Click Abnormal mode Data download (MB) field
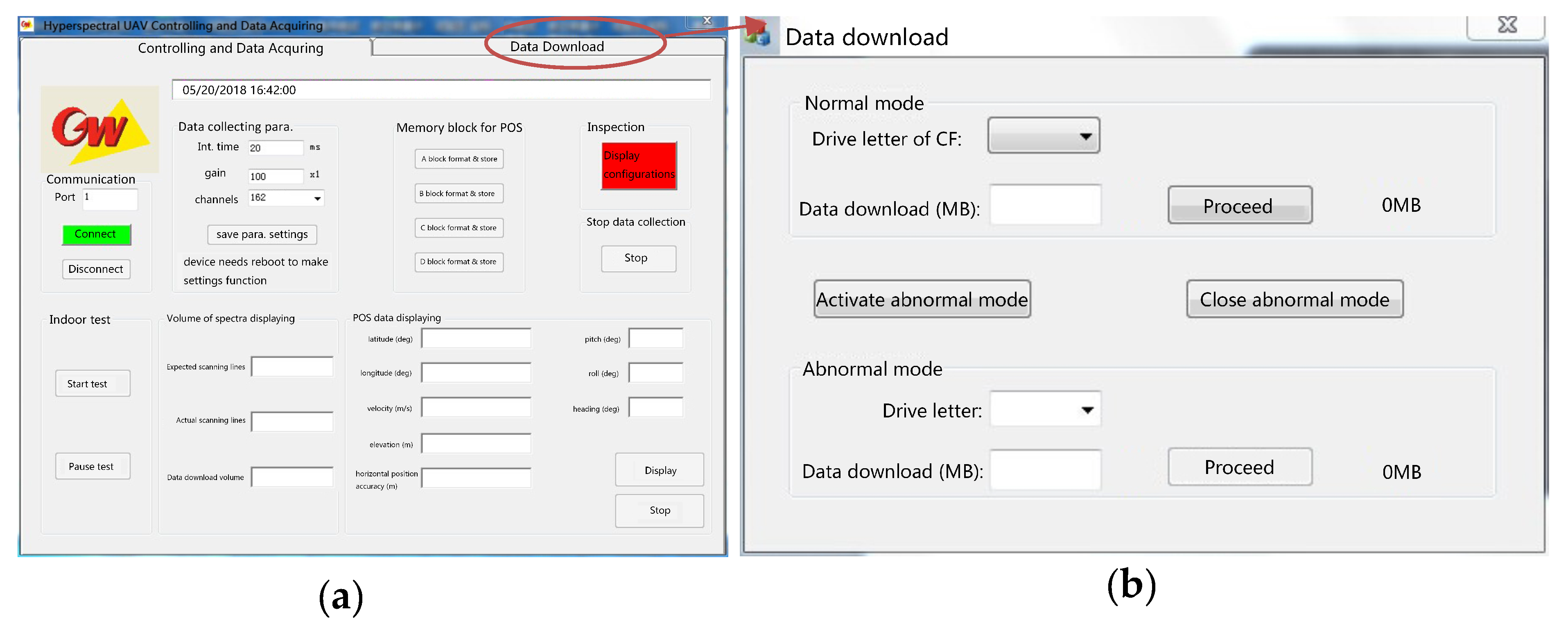 [x=1045, y=469]
